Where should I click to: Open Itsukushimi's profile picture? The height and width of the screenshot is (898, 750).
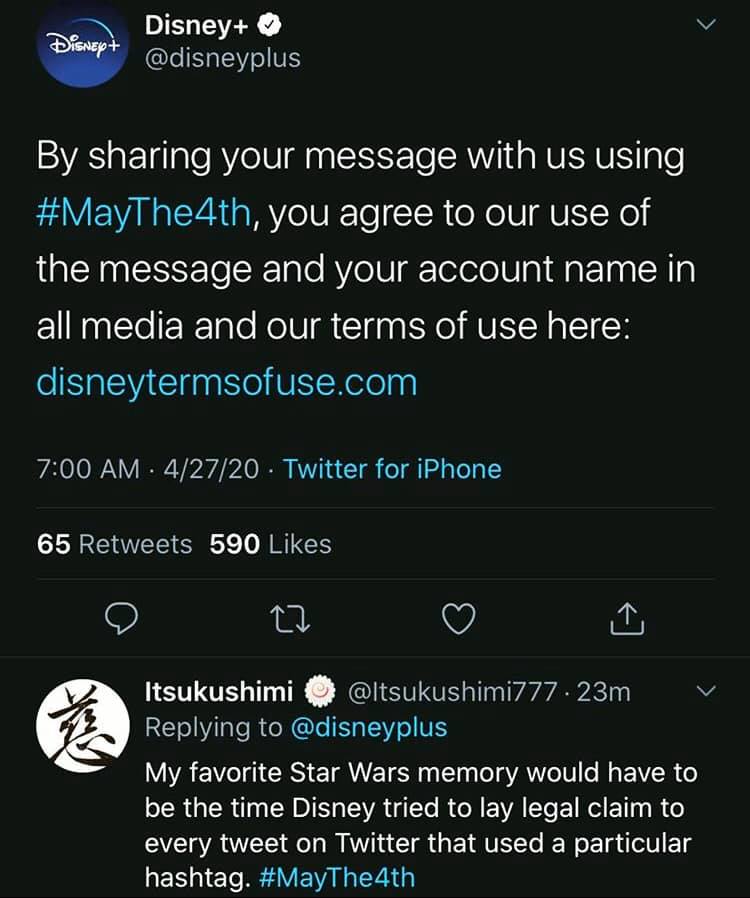(x=84, y=727)
